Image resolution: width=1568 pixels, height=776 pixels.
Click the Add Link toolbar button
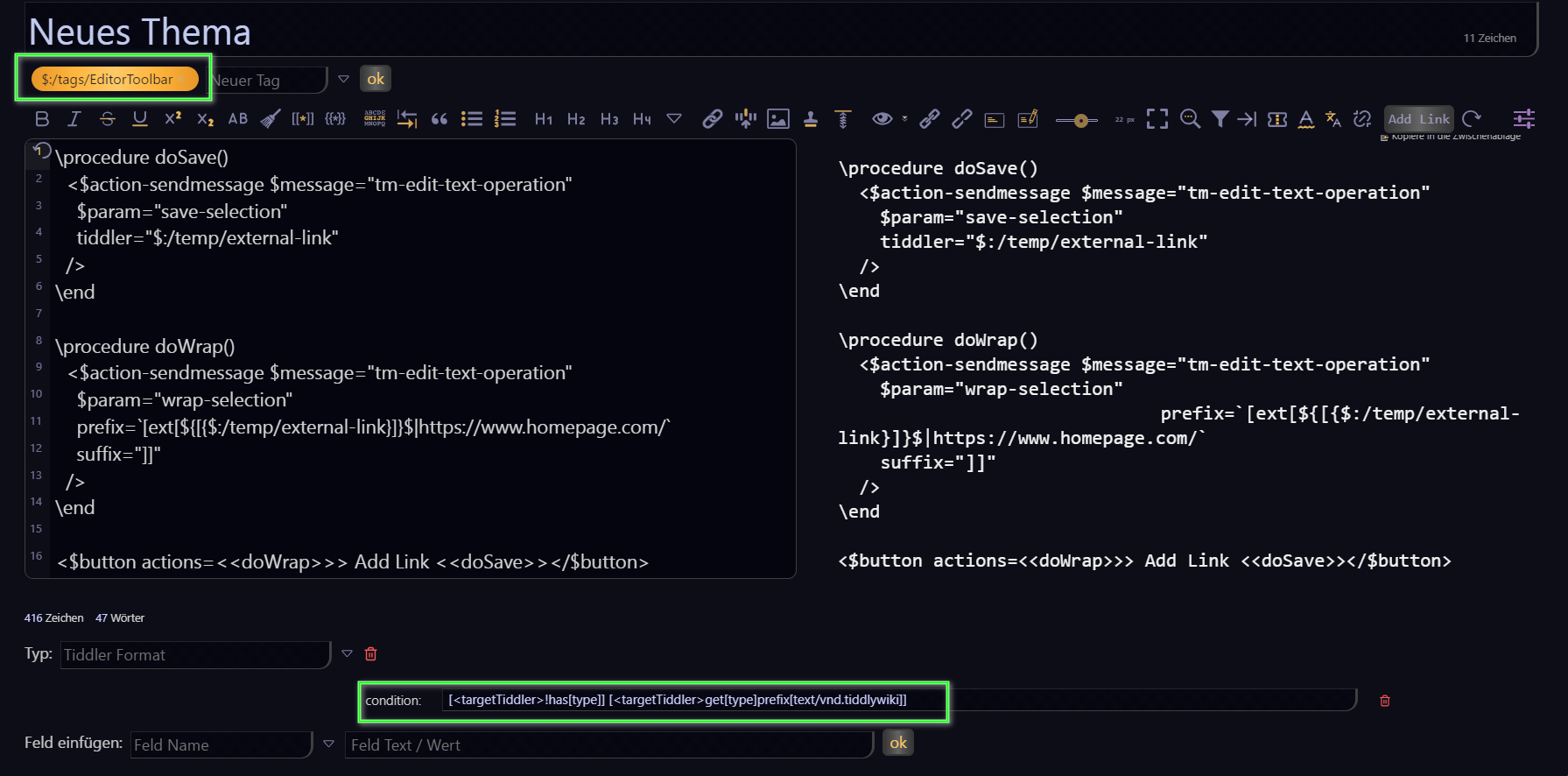coord(1418,119)
